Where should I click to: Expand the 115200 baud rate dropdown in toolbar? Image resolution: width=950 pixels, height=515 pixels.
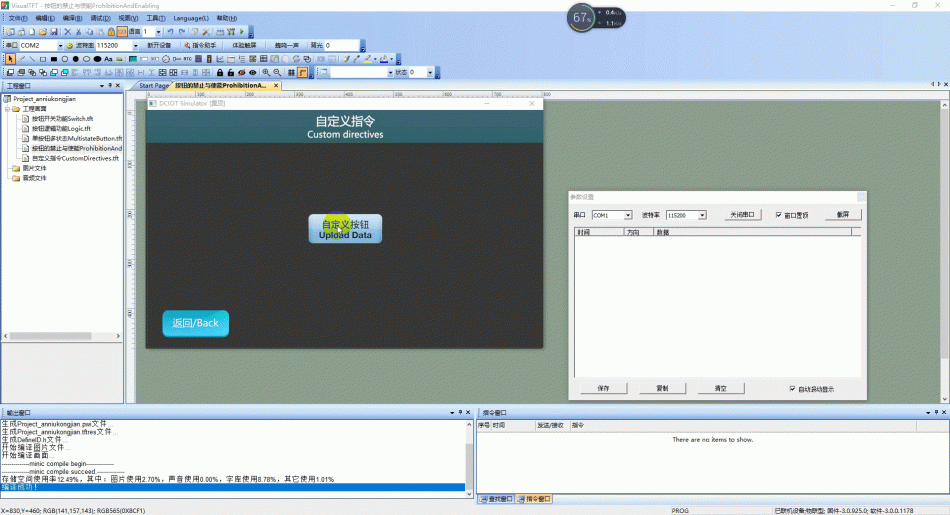point(135,45)
